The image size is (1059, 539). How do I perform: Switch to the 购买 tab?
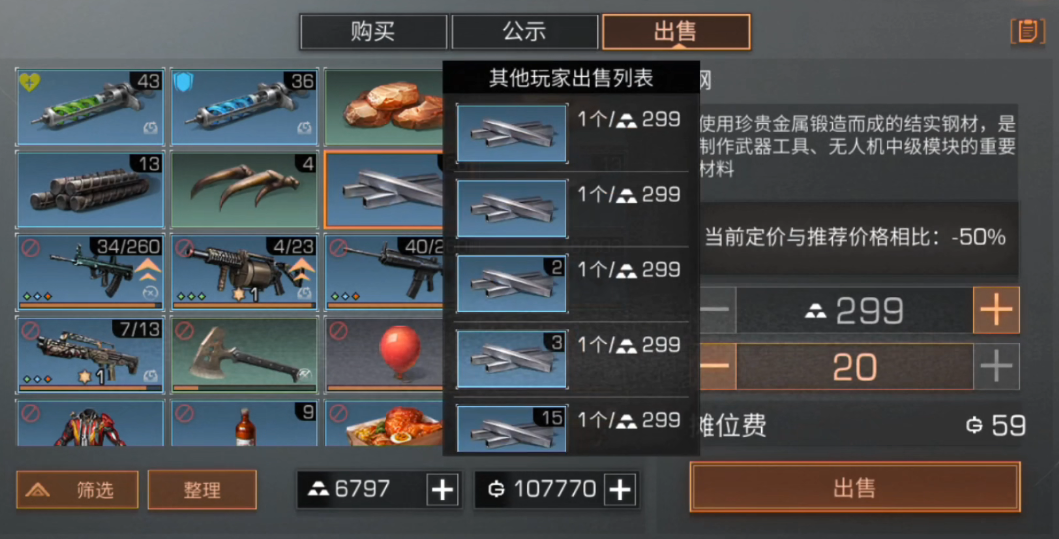(x=373, y=32)
